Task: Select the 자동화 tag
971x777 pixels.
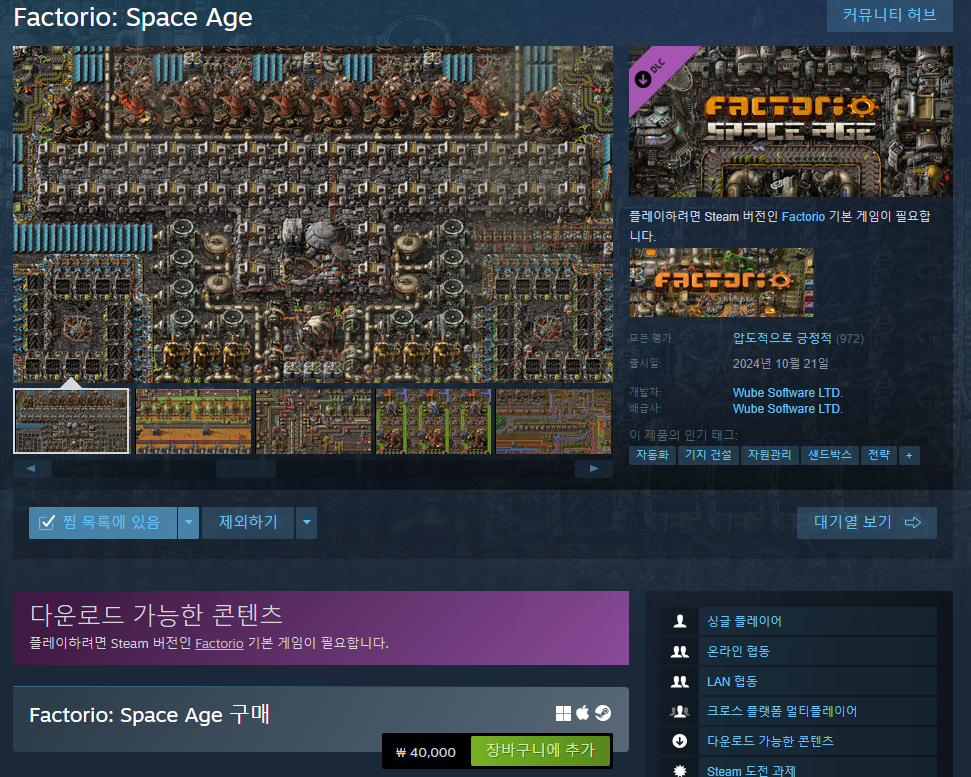Action: (653, 455)
